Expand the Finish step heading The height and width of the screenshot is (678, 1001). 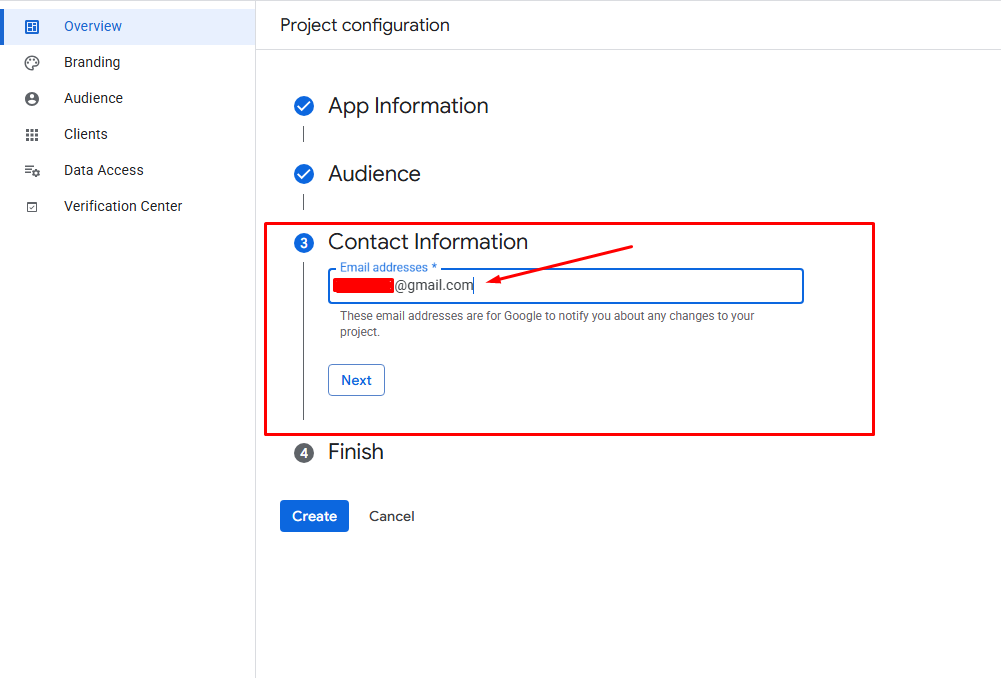pos(356,452)
